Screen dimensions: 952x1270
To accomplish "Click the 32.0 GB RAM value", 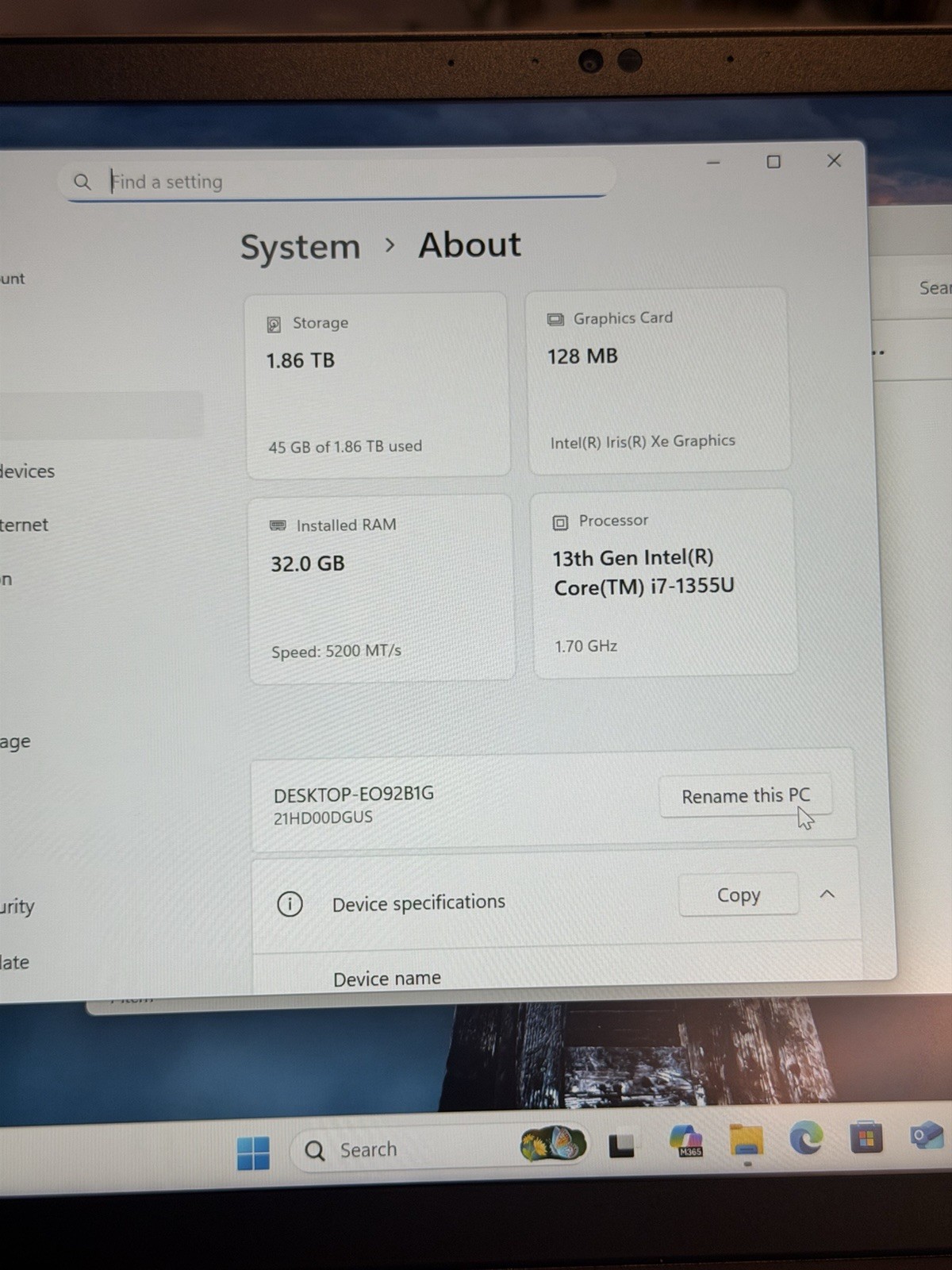I will click(x=308, y=564).
